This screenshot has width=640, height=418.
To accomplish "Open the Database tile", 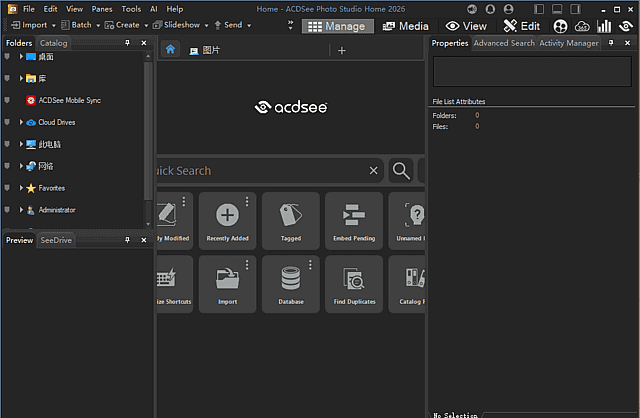I will pos(291,284).
